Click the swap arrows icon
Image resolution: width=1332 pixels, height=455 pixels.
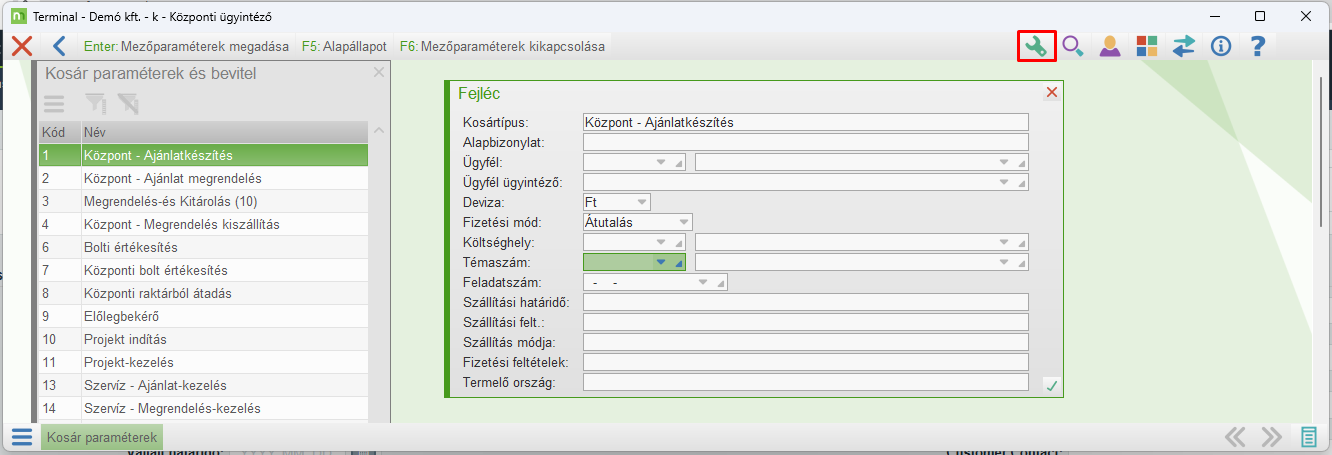click(1184, 46)
